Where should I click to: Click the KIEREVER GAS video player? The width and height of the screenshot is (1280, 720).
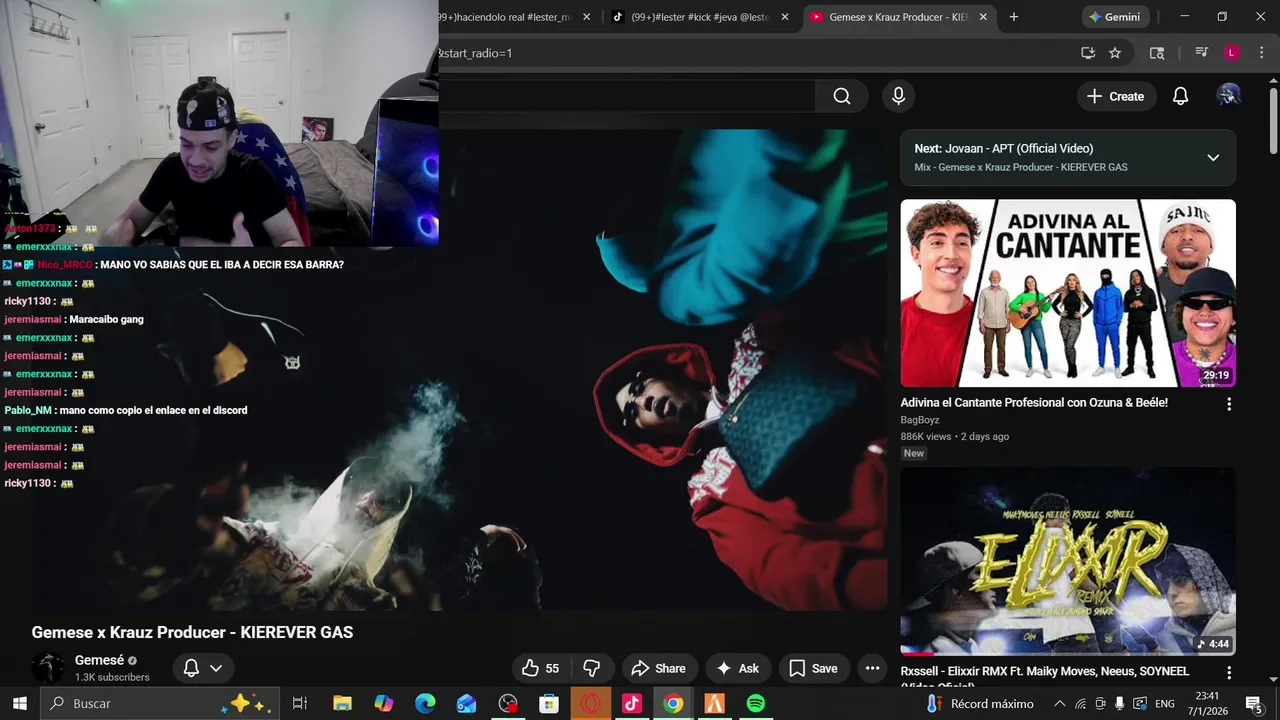point(459,370)
